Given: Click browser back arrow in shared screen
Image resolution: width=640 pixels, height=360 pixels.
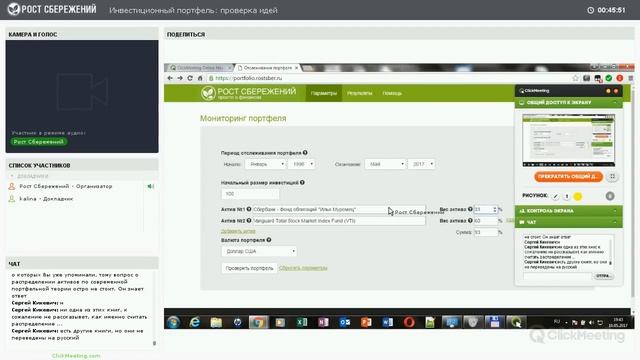Looking at the screenshot, I should (170, 78).
